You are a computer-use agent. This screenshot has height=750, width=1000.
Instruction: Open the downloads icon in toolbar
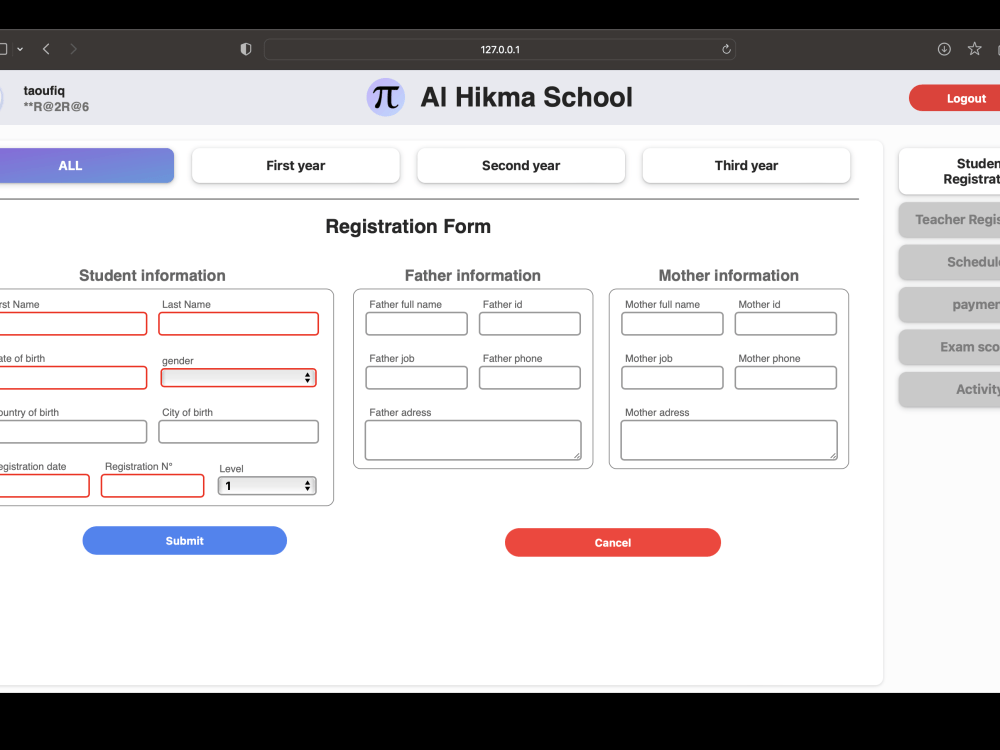[x=944, y=49]
